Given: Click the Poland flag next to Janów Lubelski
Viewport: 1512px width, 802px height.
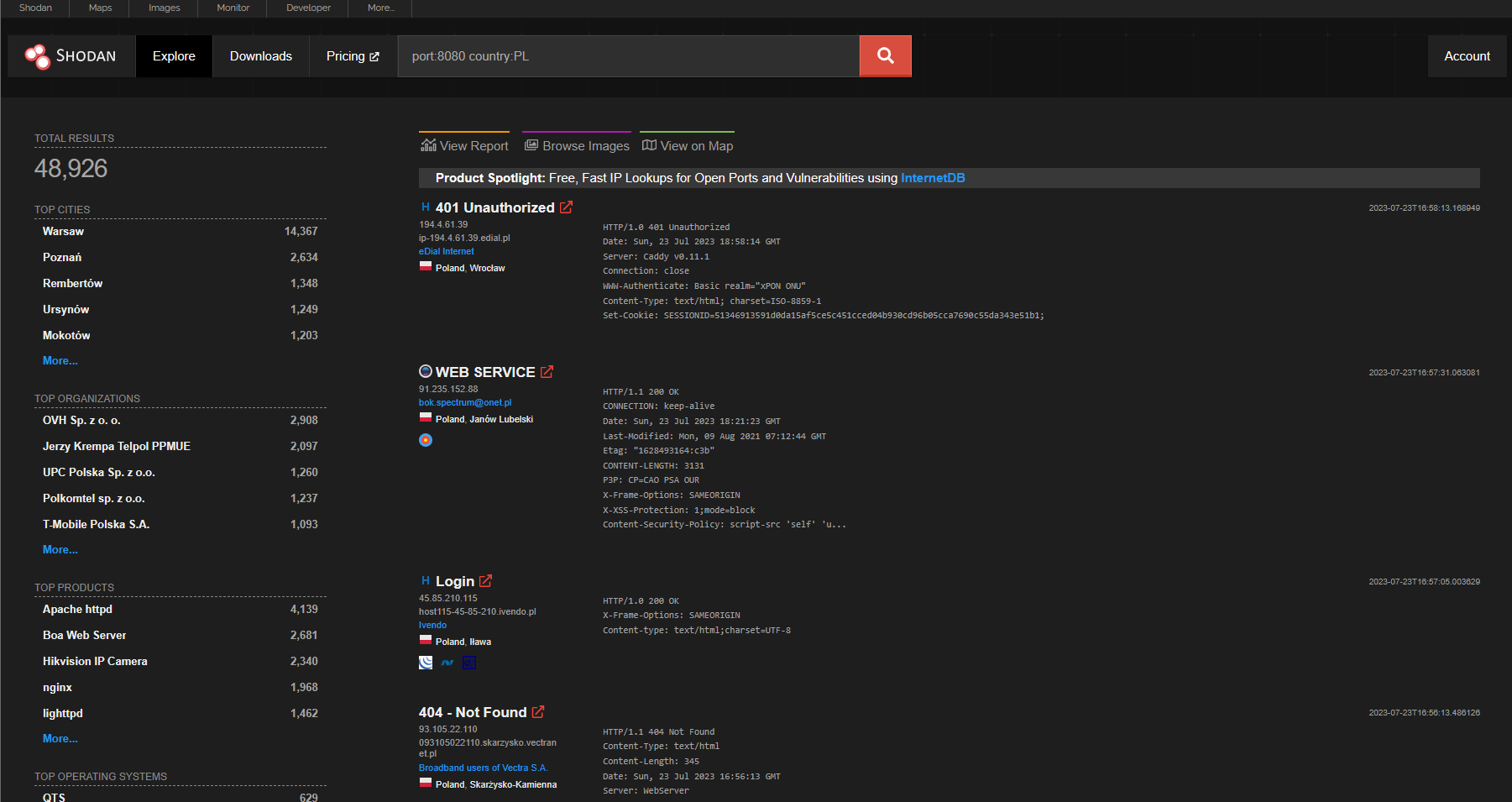Looking at the screenshot, I should [x=426, y=418].
